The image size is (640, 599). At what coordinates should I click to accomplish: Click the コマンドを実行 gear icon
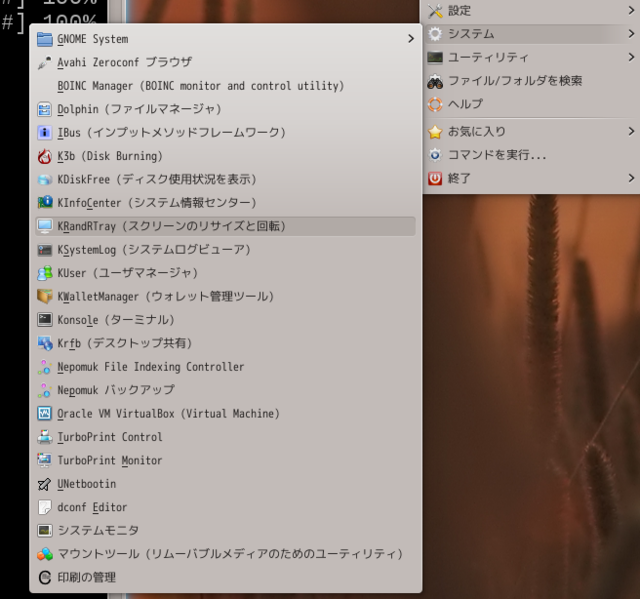coord(435,155)
